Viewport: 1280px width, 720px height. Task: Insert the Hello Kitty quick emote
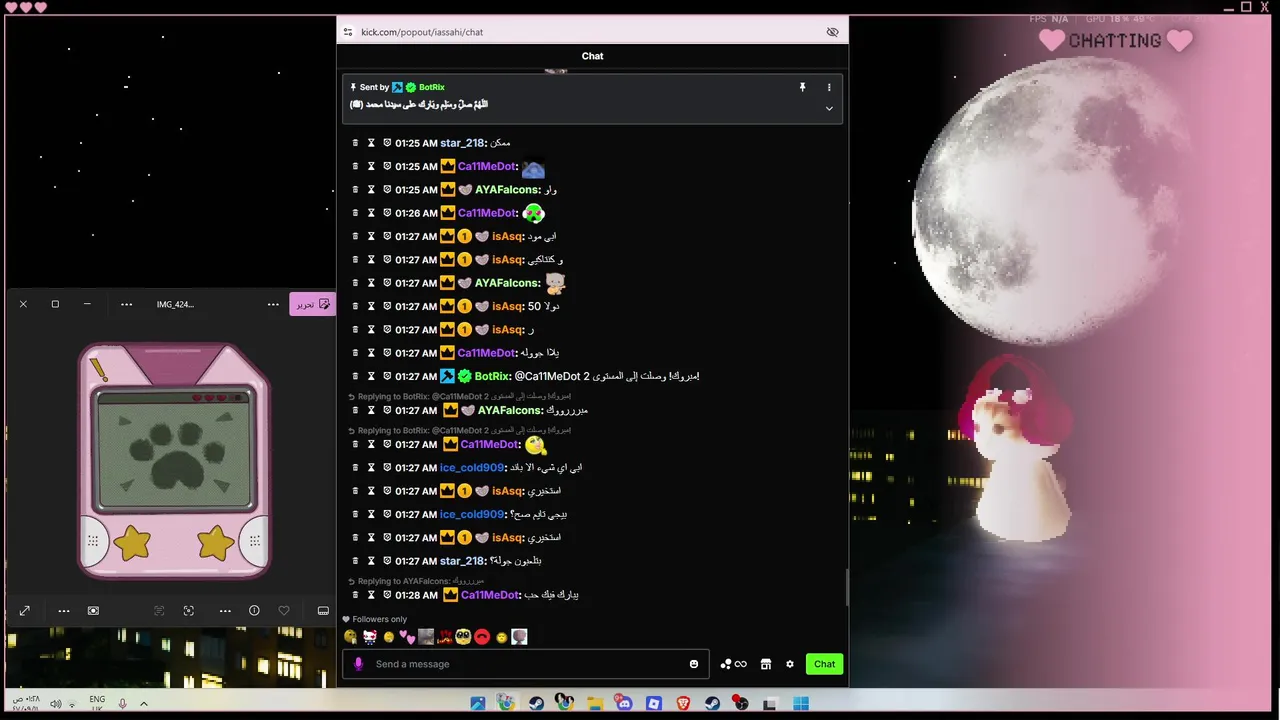(x=369, y=637)
